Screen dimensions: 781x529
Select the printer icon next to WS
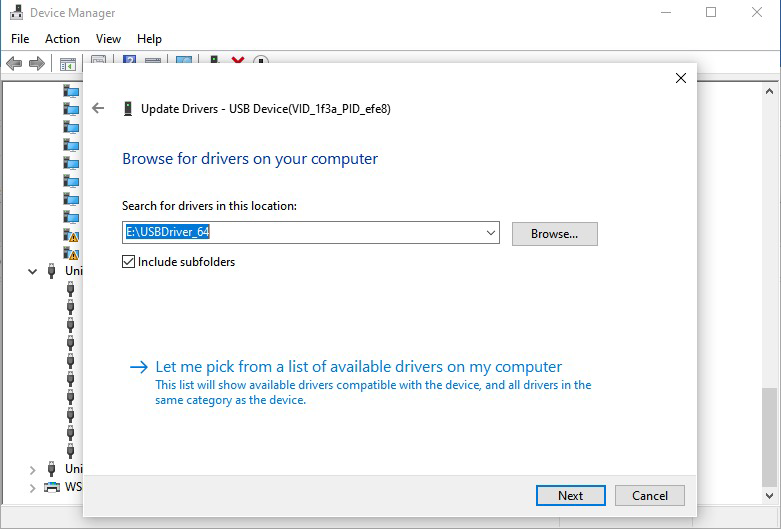[52, 487]
